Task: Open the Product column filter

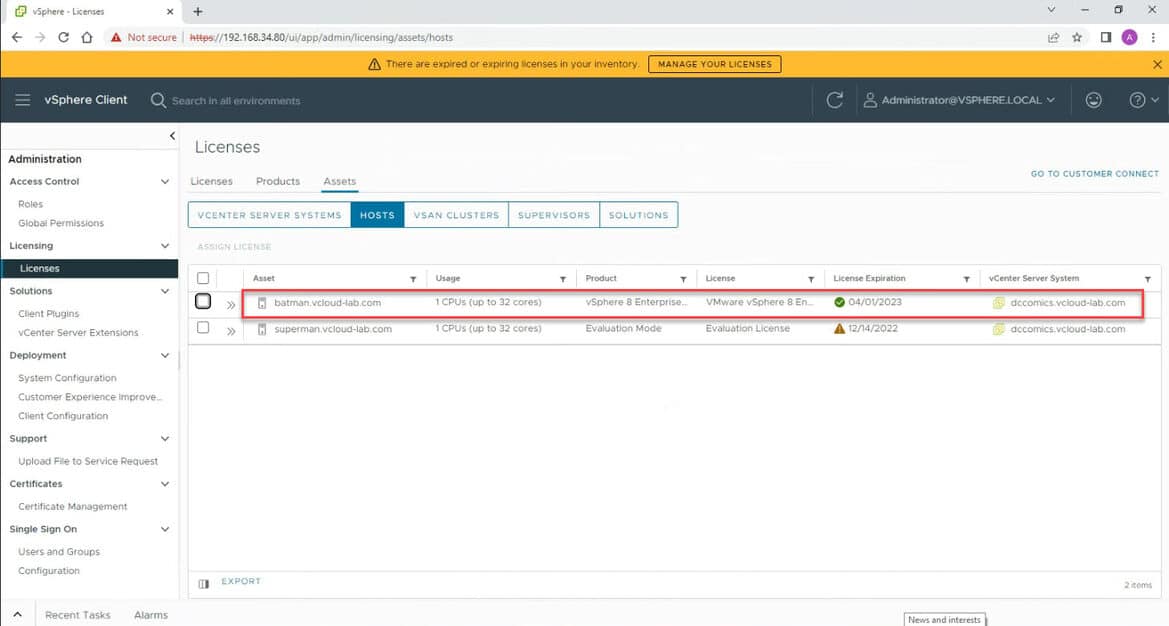Action: click(x=683, y=279)
